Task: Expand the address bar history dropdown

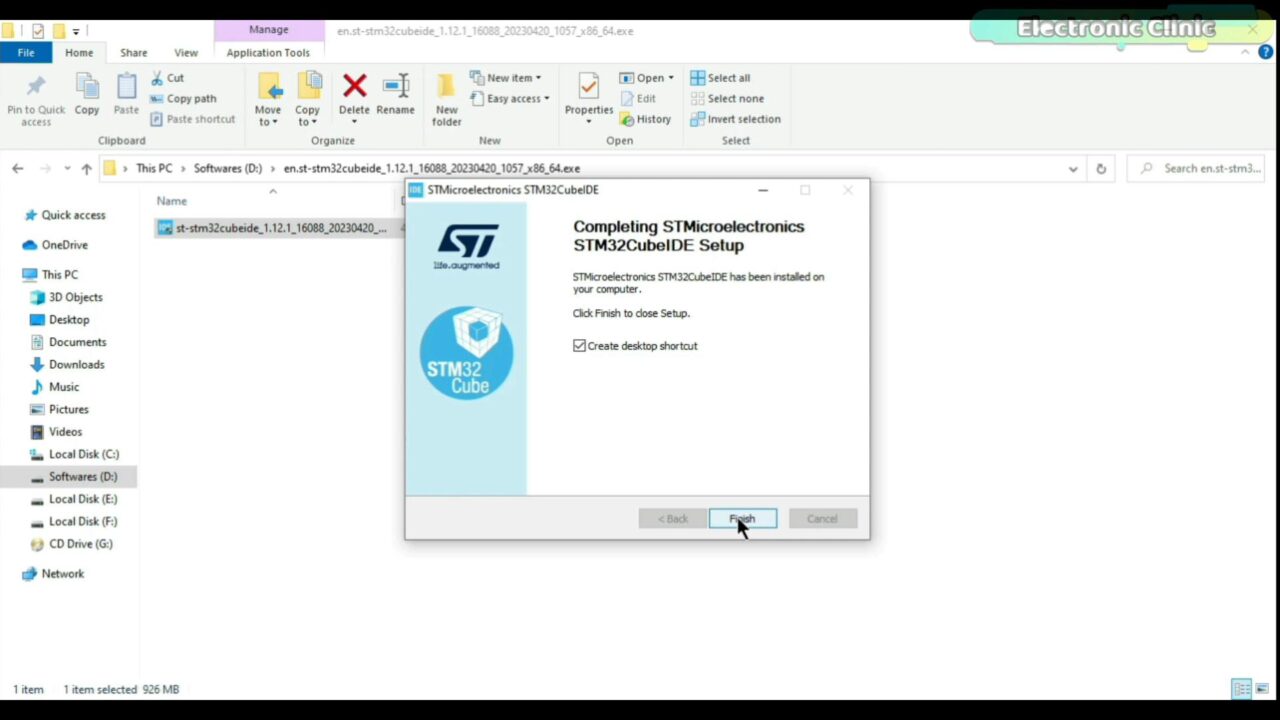Action: pyautogui.click(x=1073, y=169)
